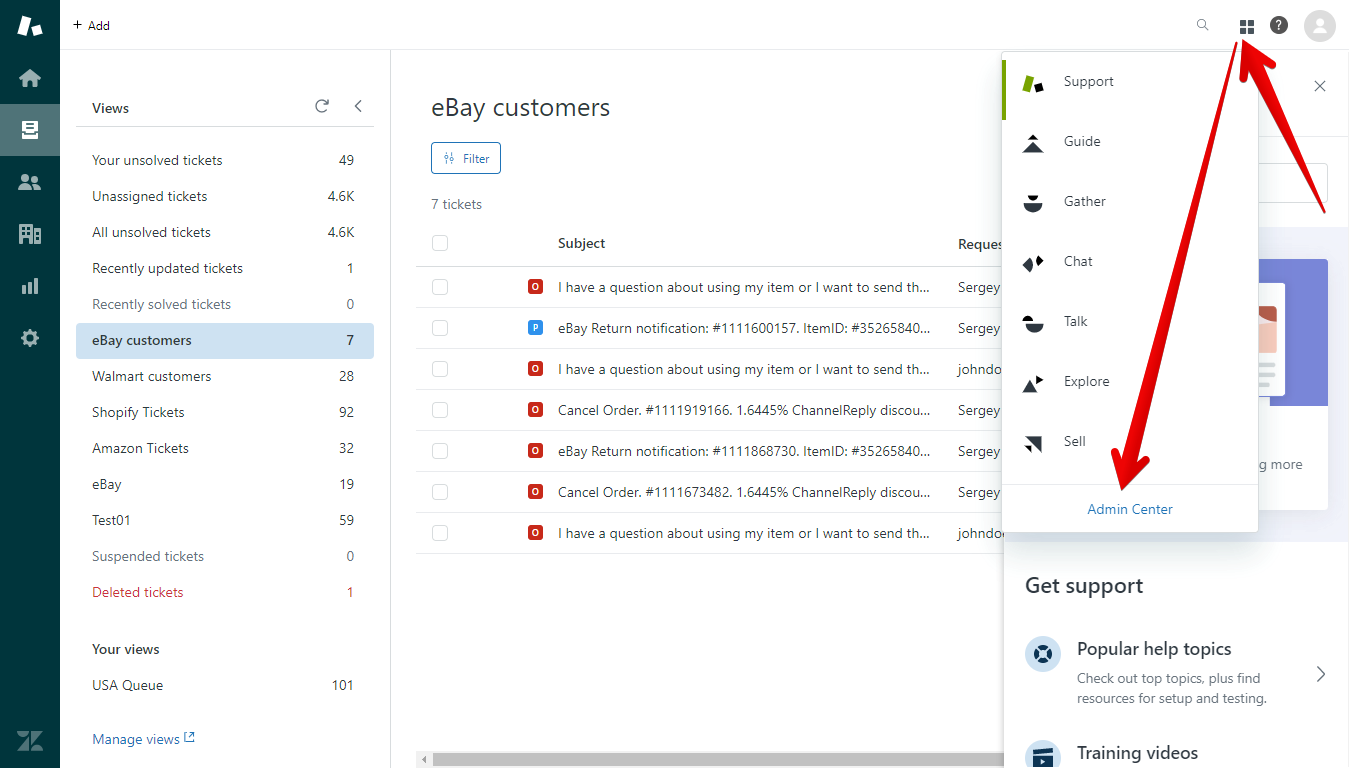
Task: Collapse the Views panel with chevron
Action: click(358, 106)
